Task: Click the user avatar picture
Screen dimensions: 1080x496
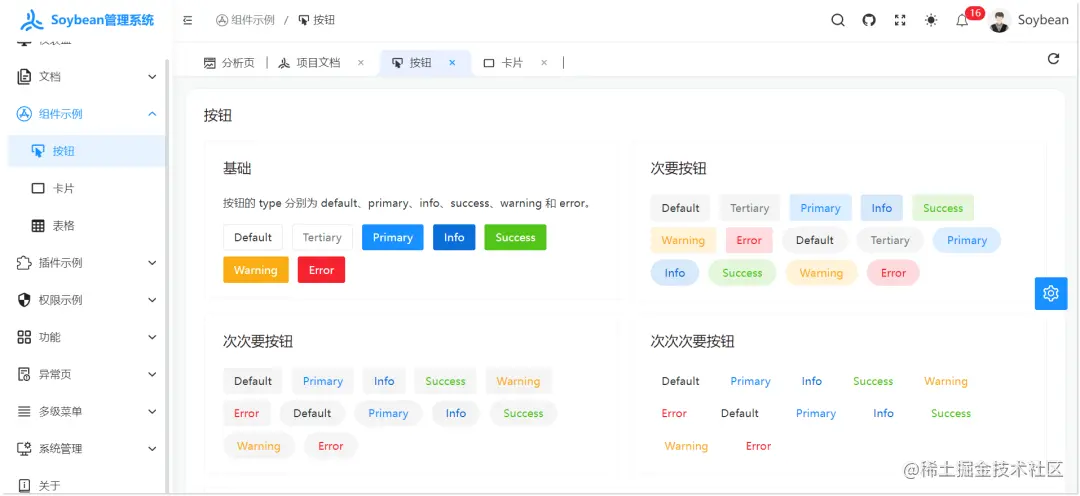Action: coord(999,21)
